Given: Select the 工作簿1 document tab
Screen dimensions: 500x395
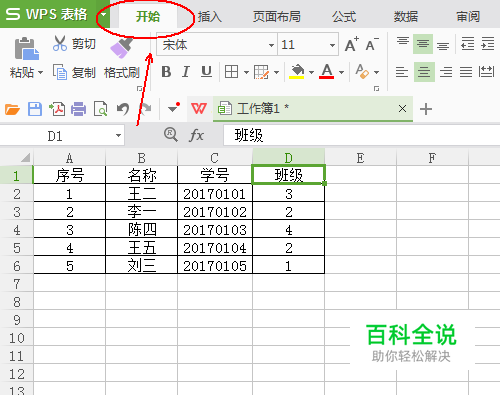Looking at the screenshot, I should coord(313,109).
